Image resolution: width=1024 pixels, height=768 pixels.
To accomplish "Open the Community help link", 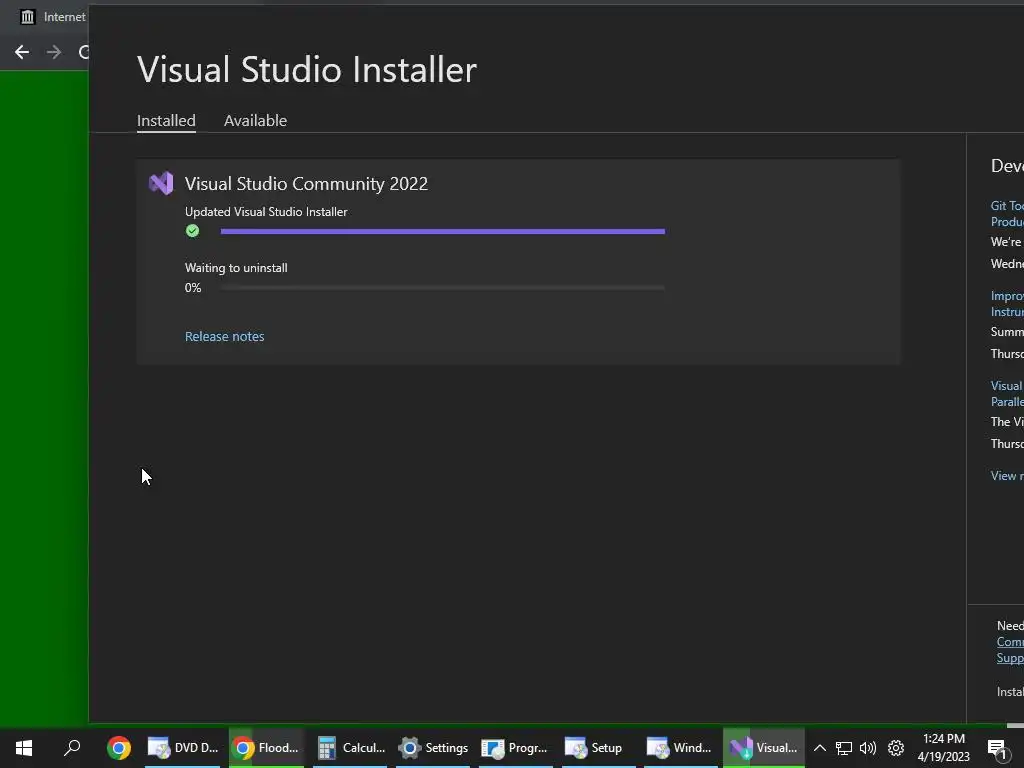I will (x=1010, y=642).
